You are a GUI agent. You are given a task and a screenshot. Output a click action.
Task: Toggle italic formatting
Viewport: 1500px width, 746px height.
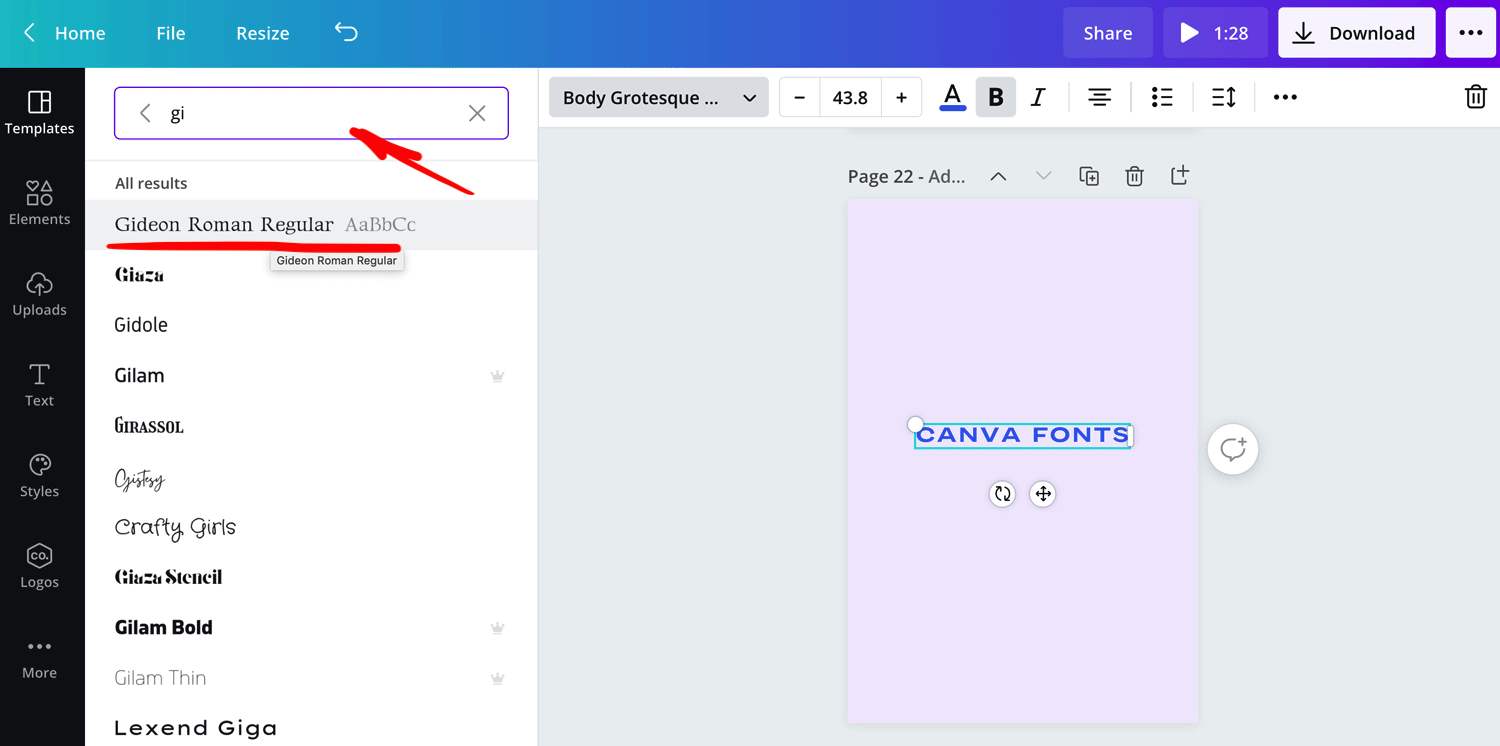(1038, 97)
